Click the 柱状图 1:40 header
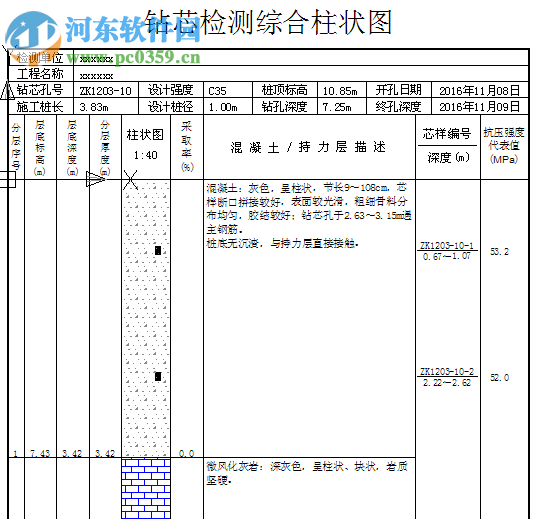The image size is (551, 519). [x=145, y=144]
